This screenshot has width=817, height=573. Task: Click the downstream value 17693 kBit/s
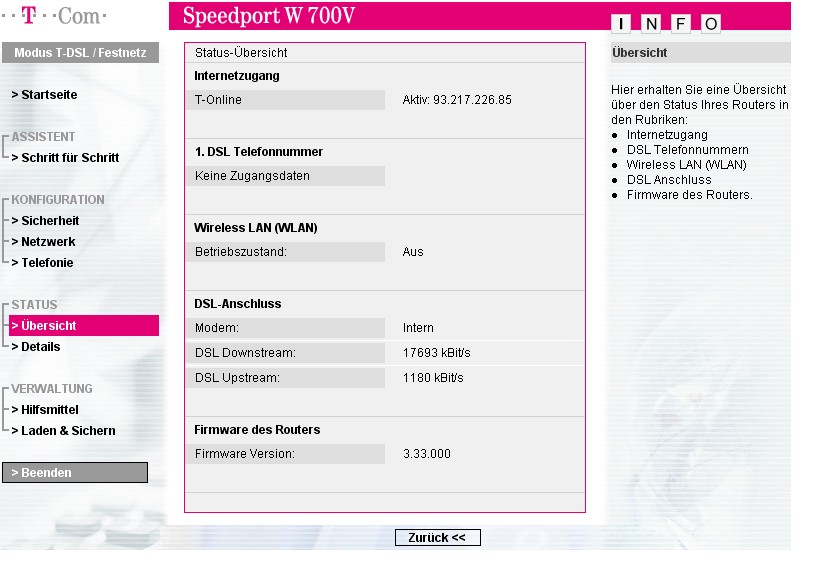[437, 353]
